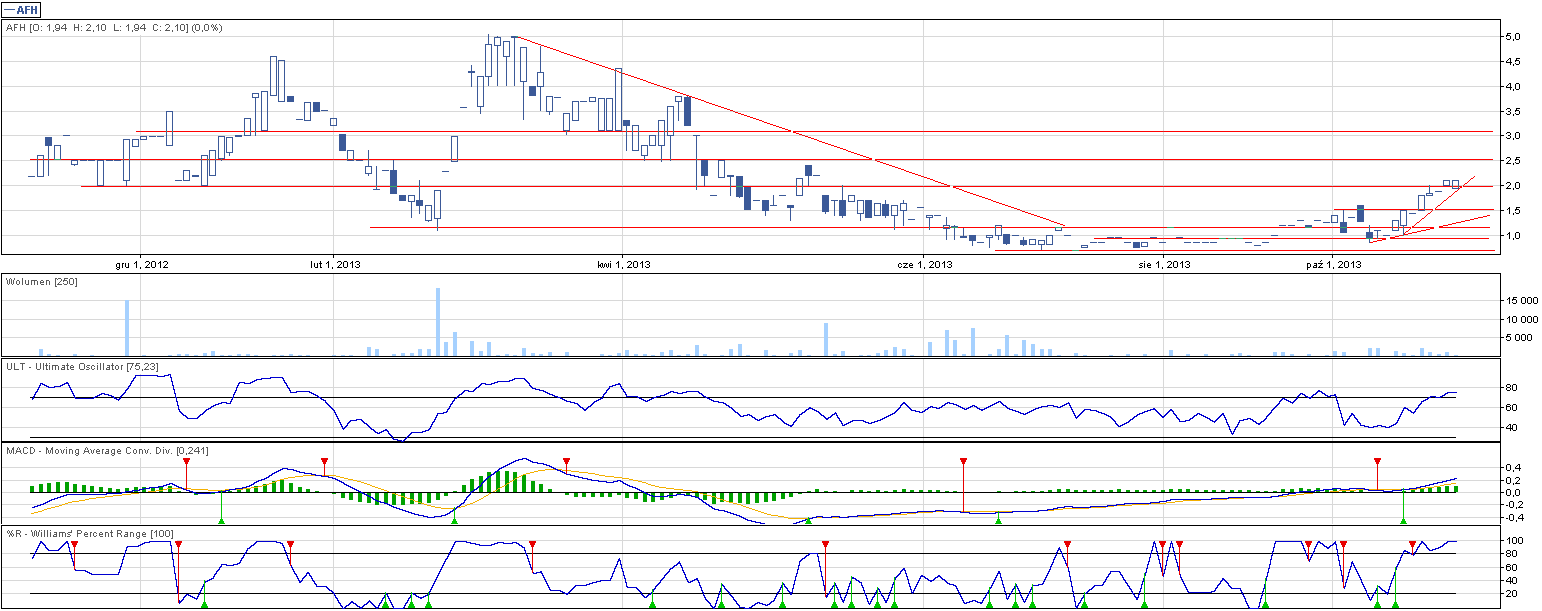Image resolution: width=1542 pixels, height=611 pixels.
Task: Click the first green Williams %R marker
Action: point(204,603)
